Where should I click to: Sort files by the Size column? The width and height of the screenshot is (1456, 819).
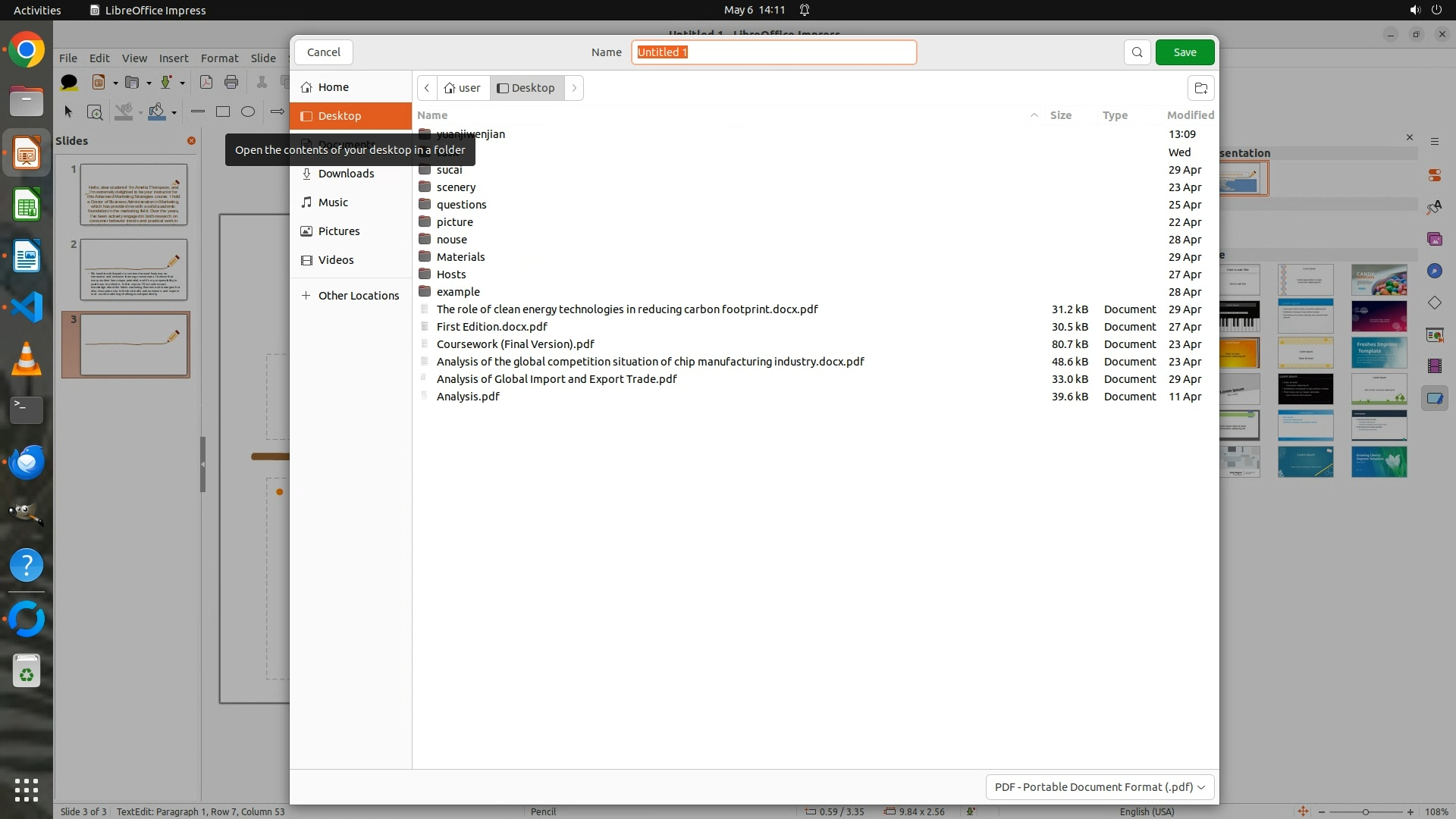(1060, 115)
